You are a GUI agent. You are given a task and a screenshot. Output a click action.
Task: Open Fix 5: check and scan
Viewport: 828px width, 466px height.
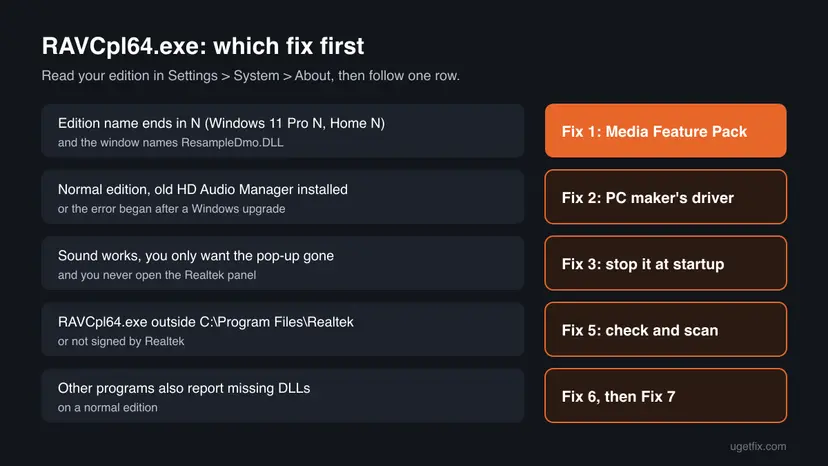[x=665, y=330]
